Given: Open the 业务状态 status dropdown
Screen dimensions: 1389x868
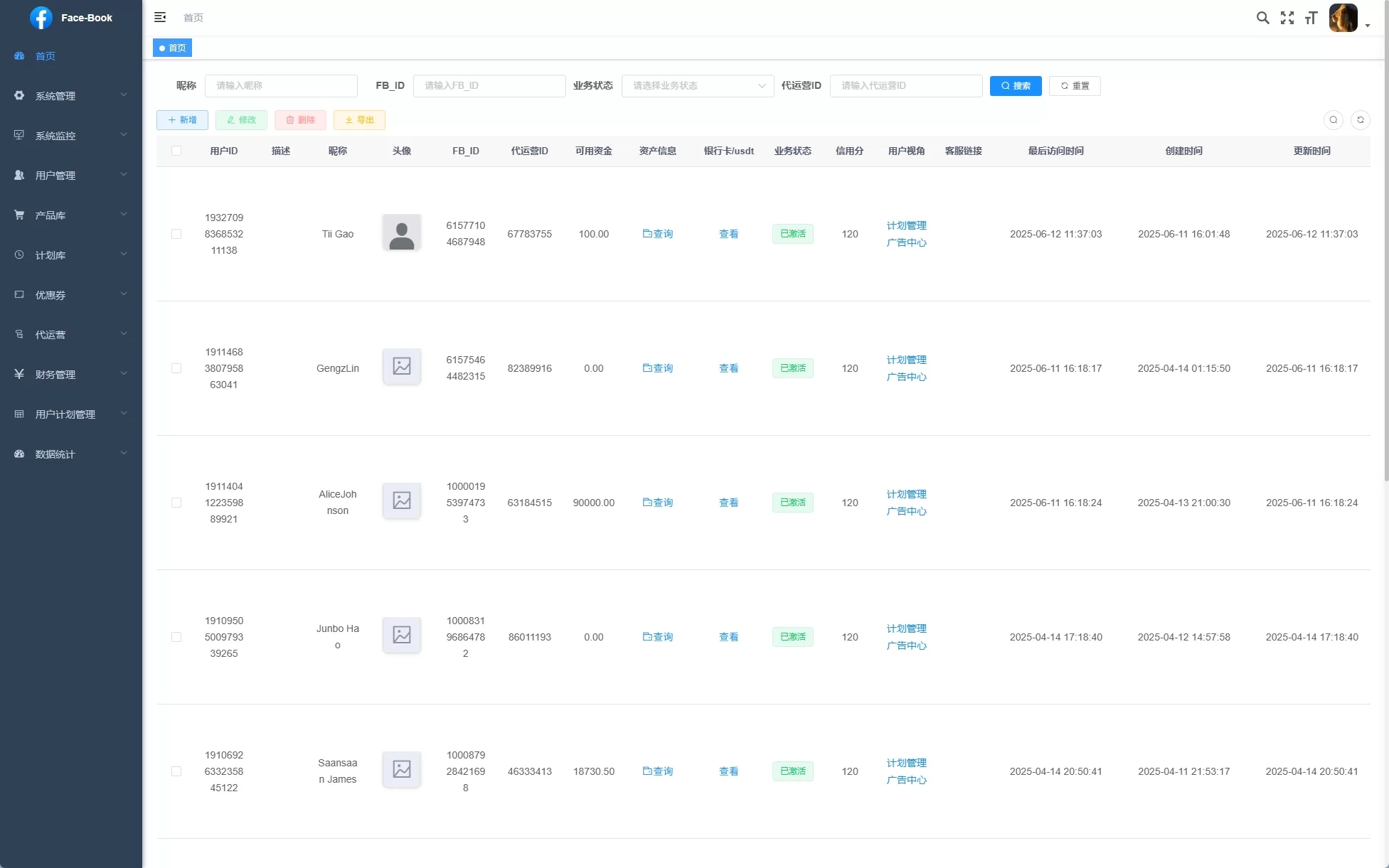Looking at the screenshot, I should coord(697,86).
